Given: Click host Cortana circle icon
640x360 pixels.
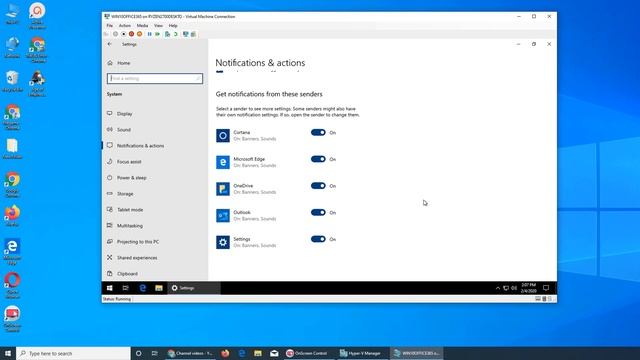Looking at the screenshot, I should pos(138,353).
